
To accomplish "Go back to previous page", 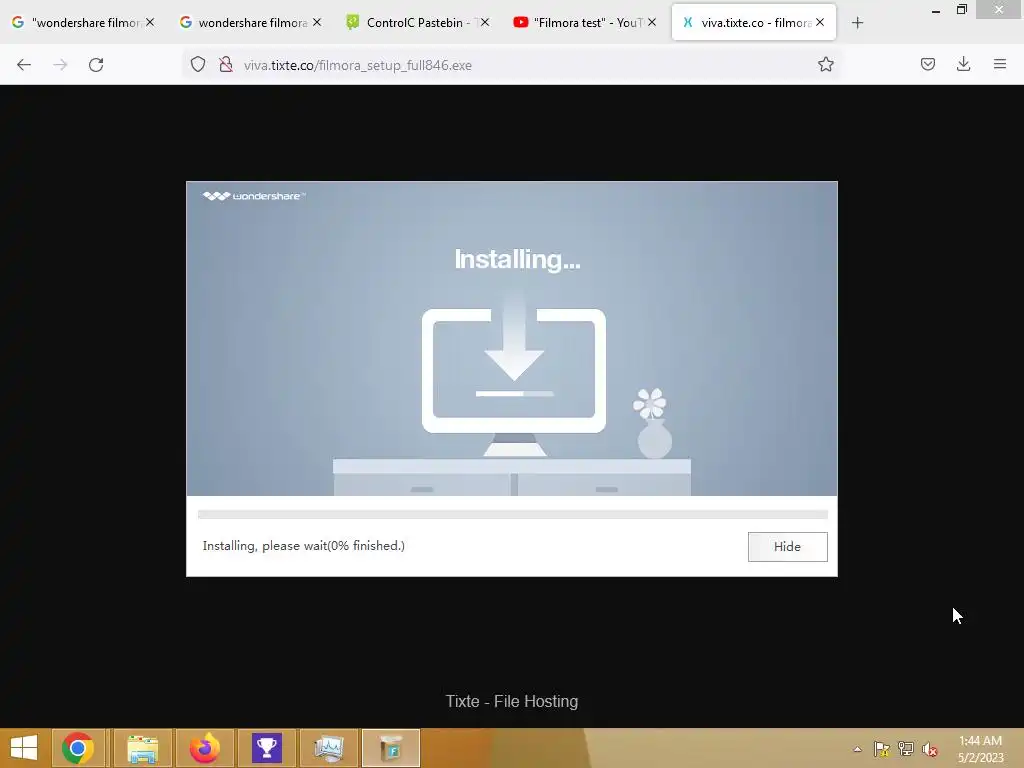I will point(24,65).
